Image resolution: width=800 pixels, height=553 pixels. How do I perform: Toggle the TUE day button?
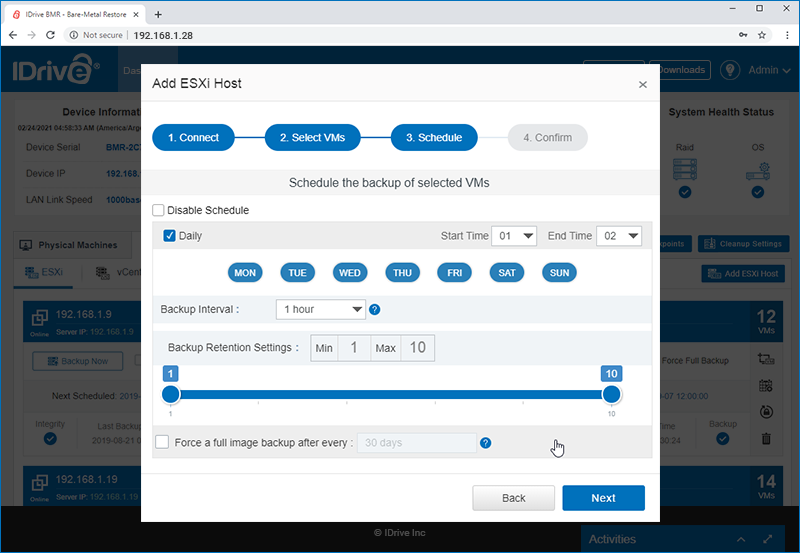click(297, 272)
